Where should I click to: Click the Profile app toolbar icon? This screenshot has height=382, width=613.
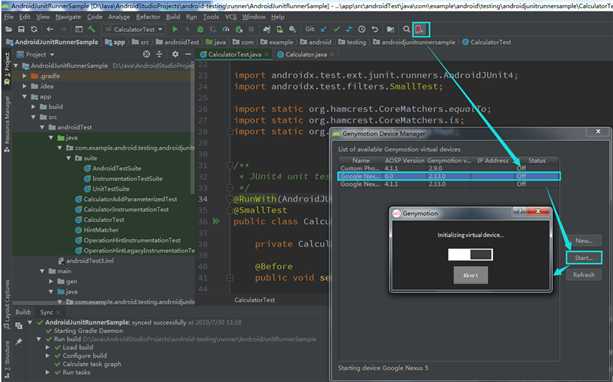[x=226, y=29]
